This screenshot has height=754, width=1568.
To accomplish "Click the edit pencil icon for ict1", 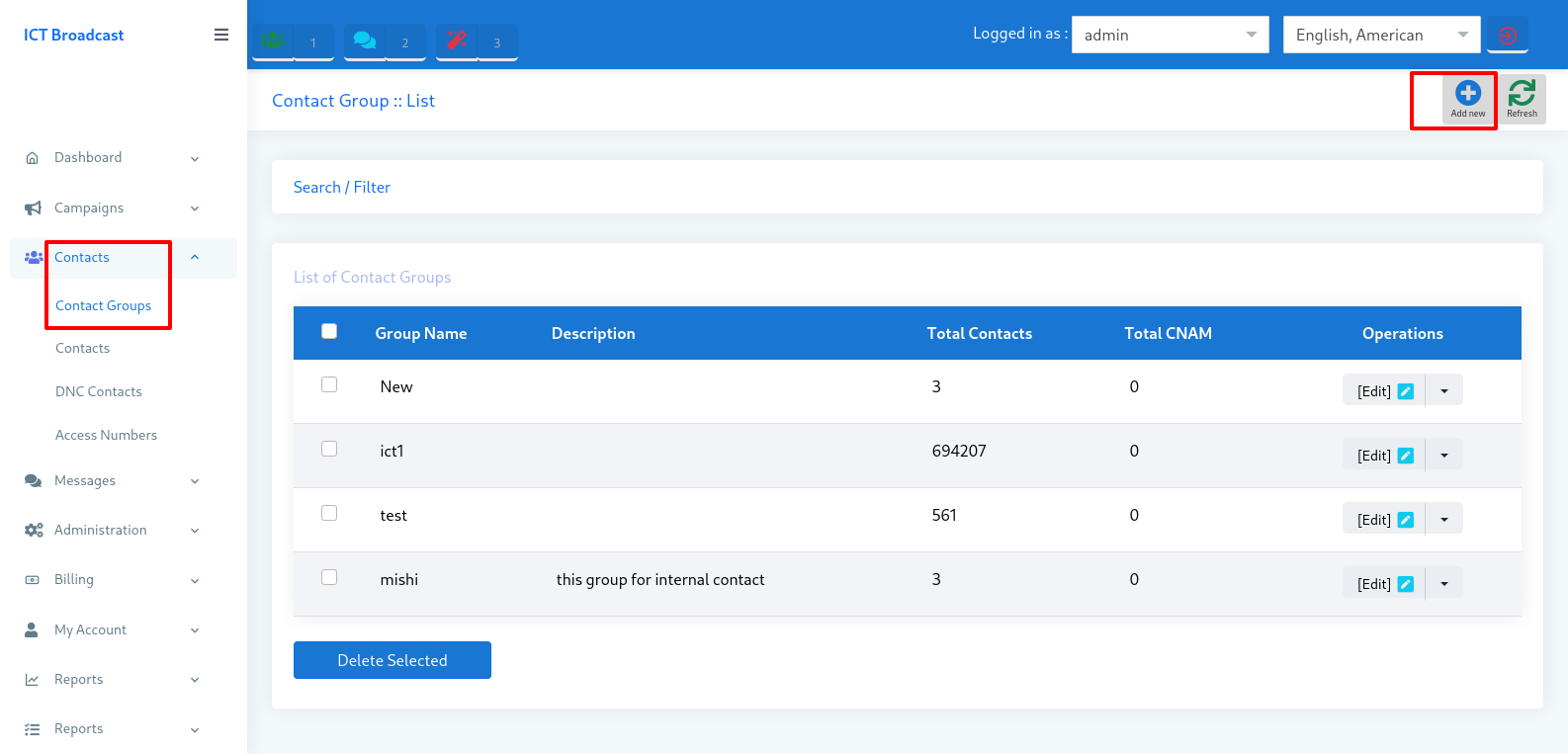I will coord(1406,456).
